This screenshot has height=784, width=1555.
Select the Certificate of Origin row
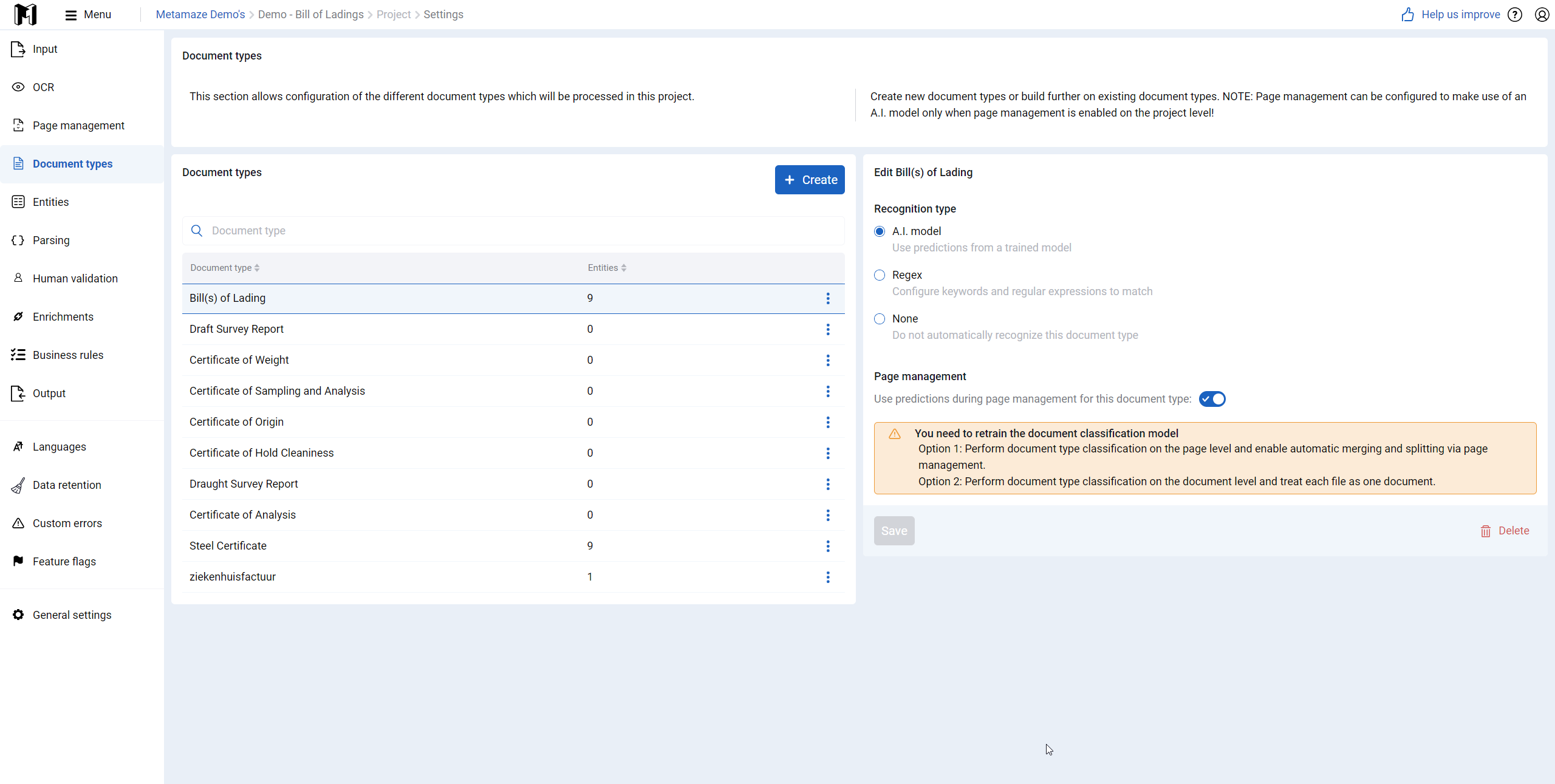513,422
